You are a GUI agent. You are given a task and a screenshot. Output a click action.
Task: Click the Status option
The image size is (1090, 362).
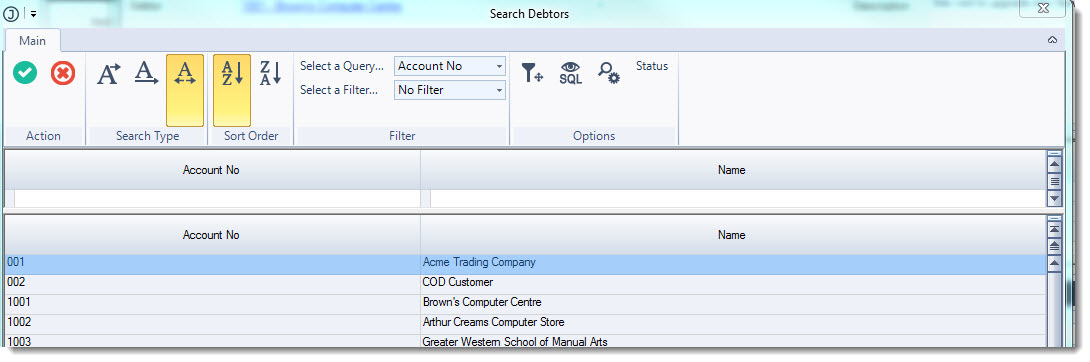click(651, 66)
